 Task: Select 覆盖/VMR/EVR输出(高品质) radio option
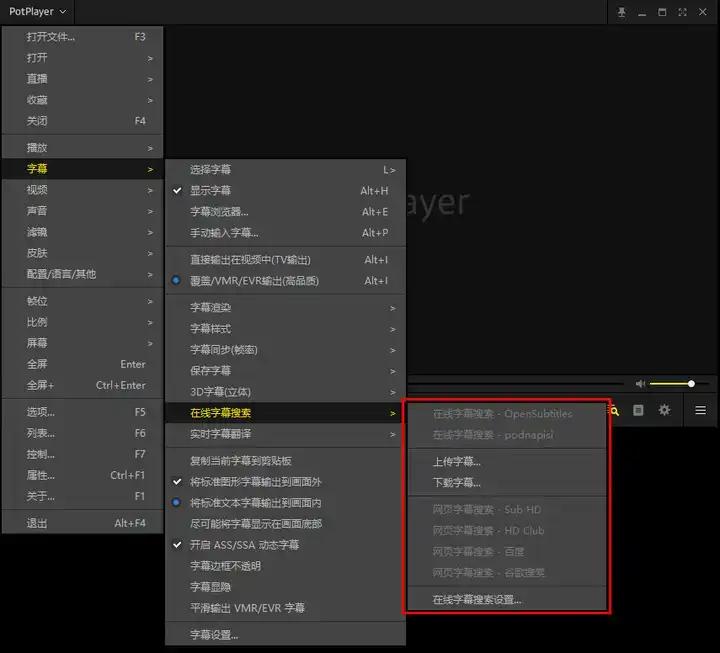254,281
